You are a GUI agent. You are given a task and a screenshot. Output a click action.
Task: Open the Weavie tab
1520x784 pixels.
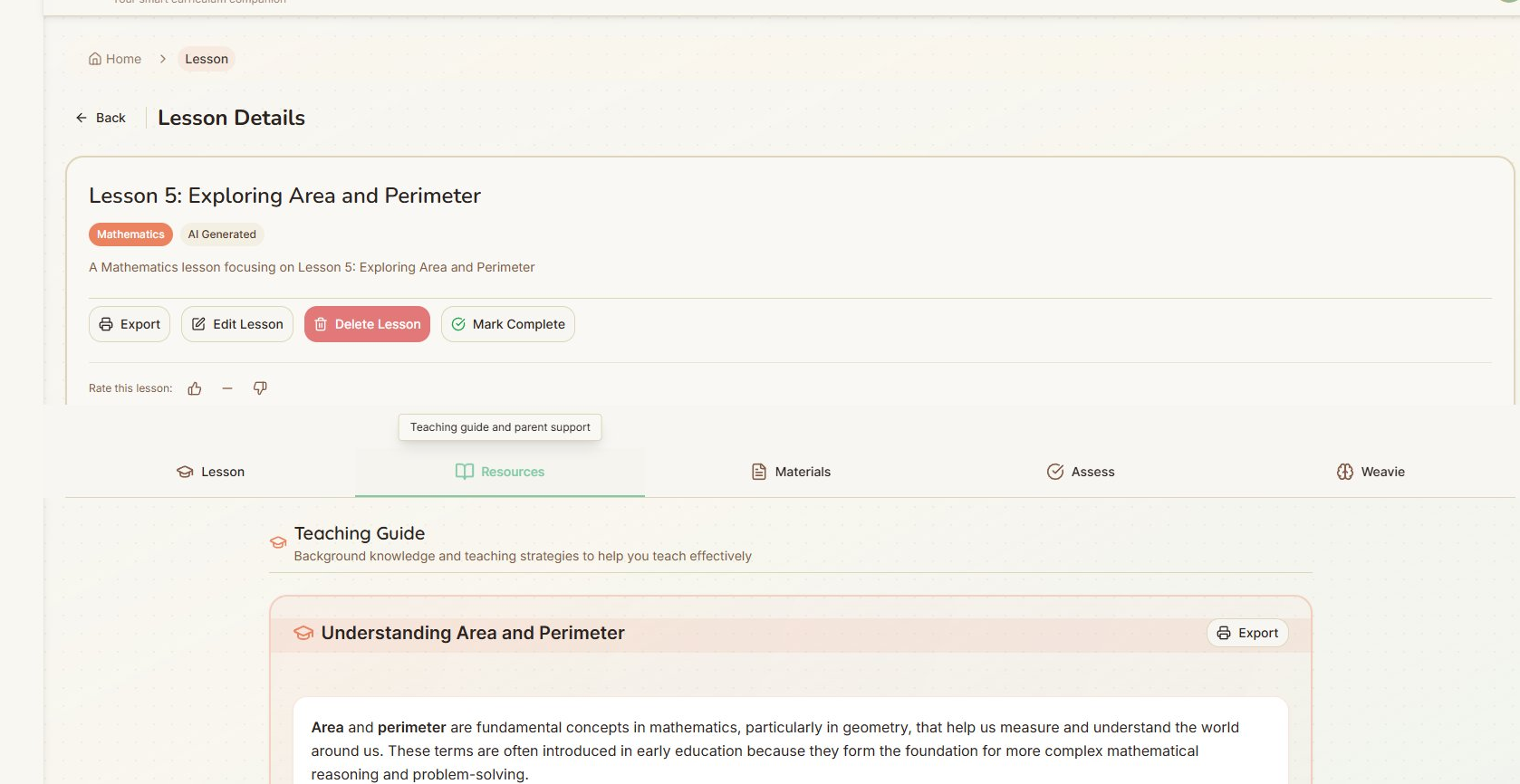(1371, 472)
